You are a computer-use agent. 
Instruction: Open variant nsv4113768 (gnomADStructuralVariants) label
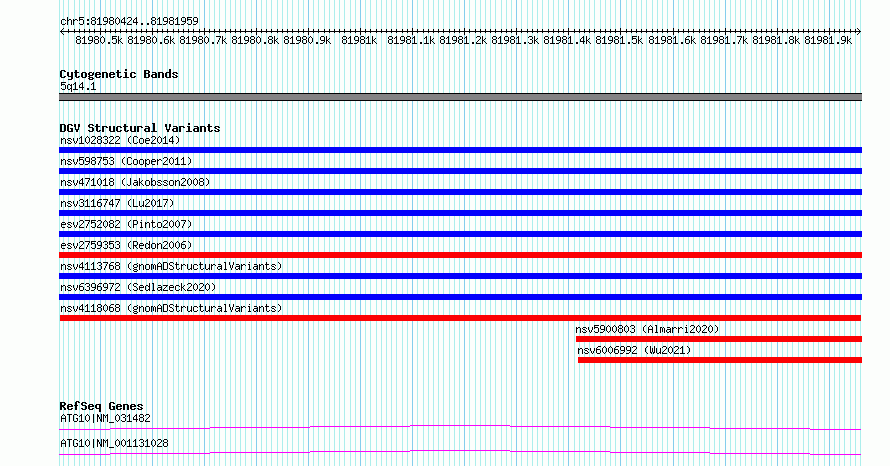coord(171,266)
